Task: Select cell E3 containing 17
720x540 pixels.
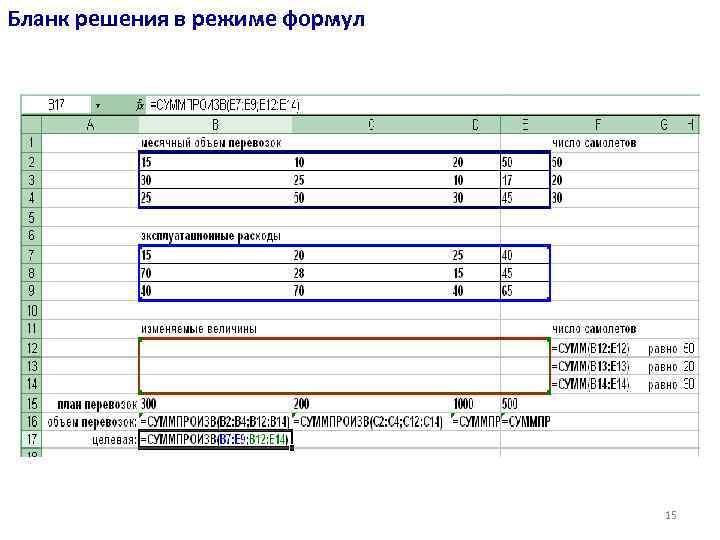Action: [x=525, y=180]
